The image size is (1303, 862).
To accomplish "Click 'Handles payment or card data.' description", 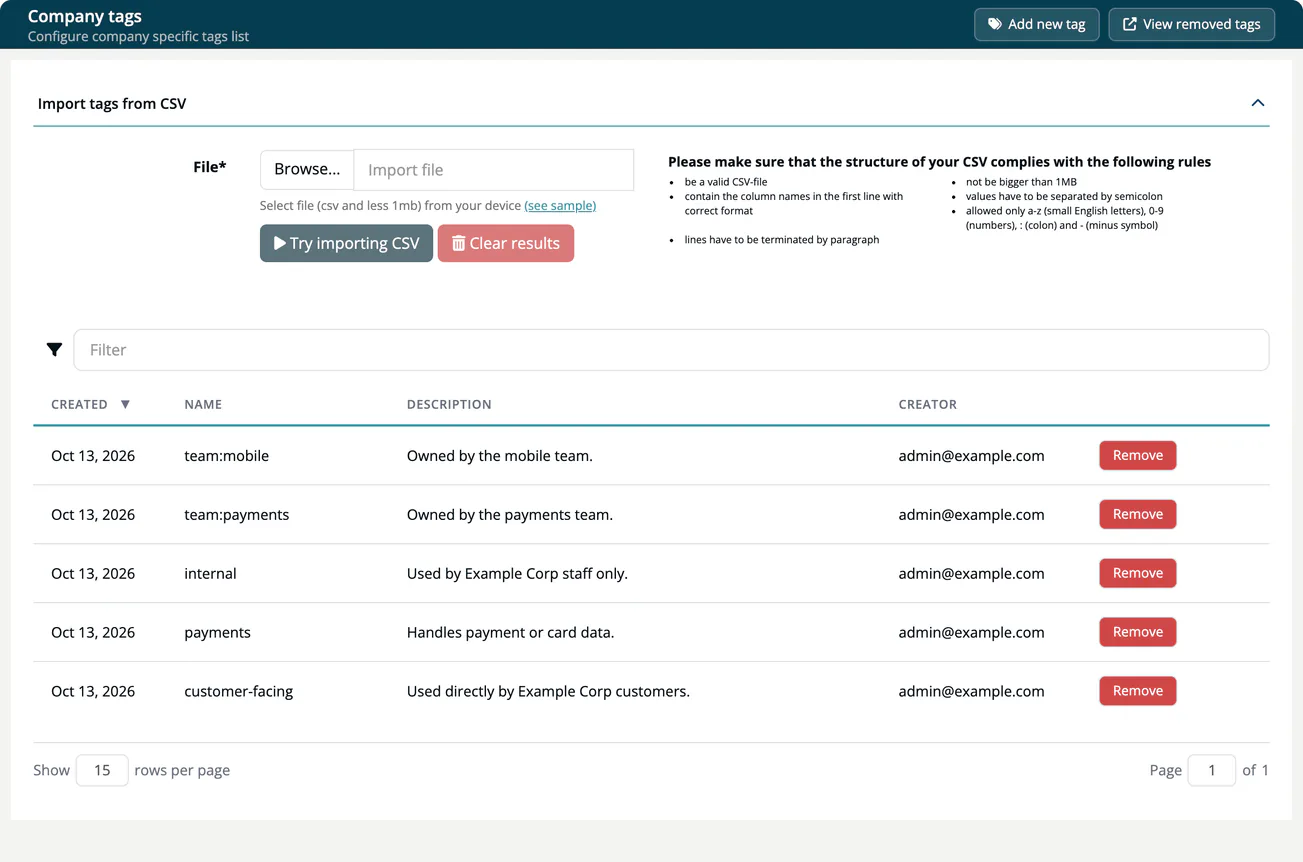I will (510, 633).
